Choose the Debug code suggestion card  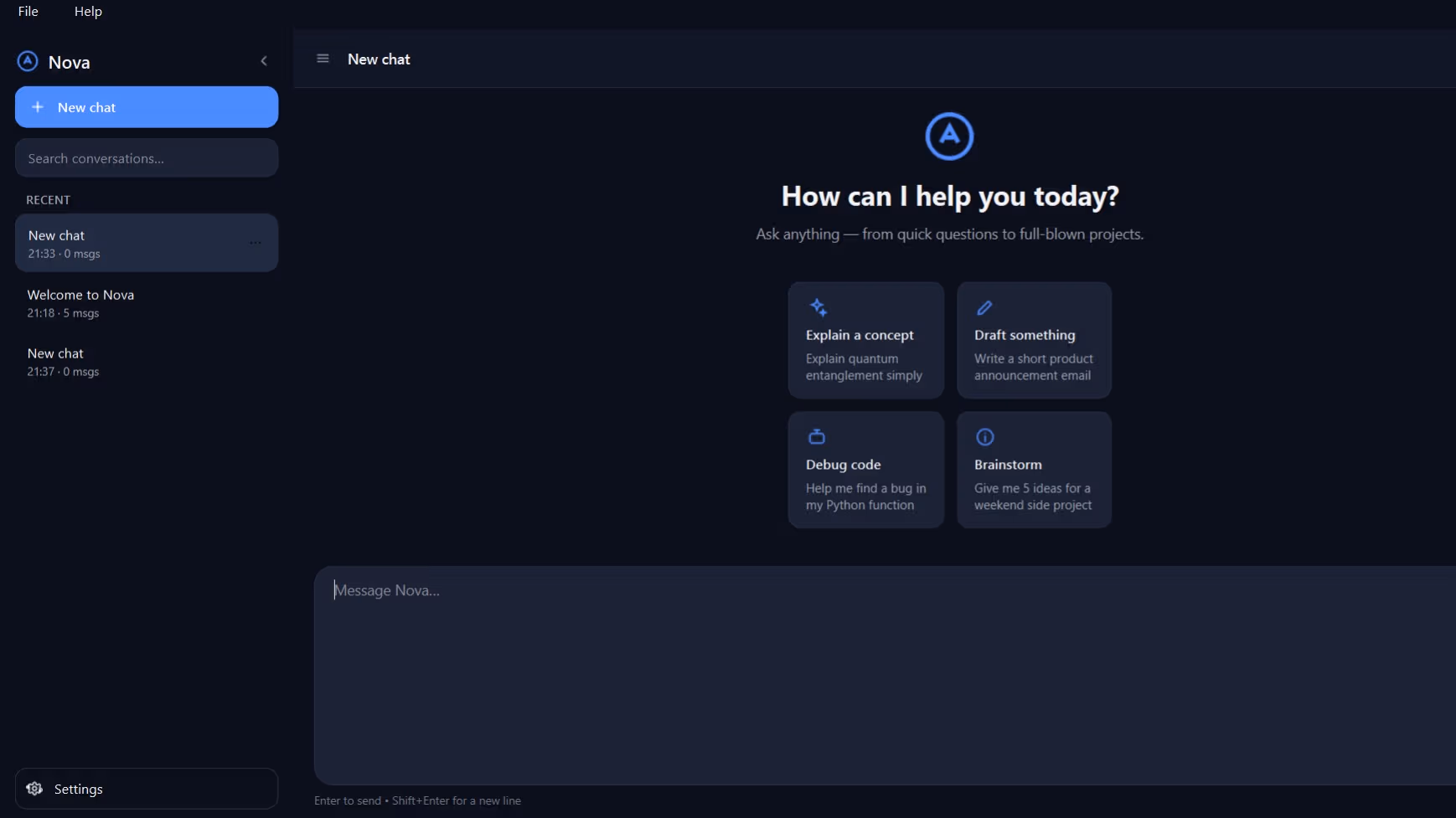pyautogui.click(x=866, y=470)
